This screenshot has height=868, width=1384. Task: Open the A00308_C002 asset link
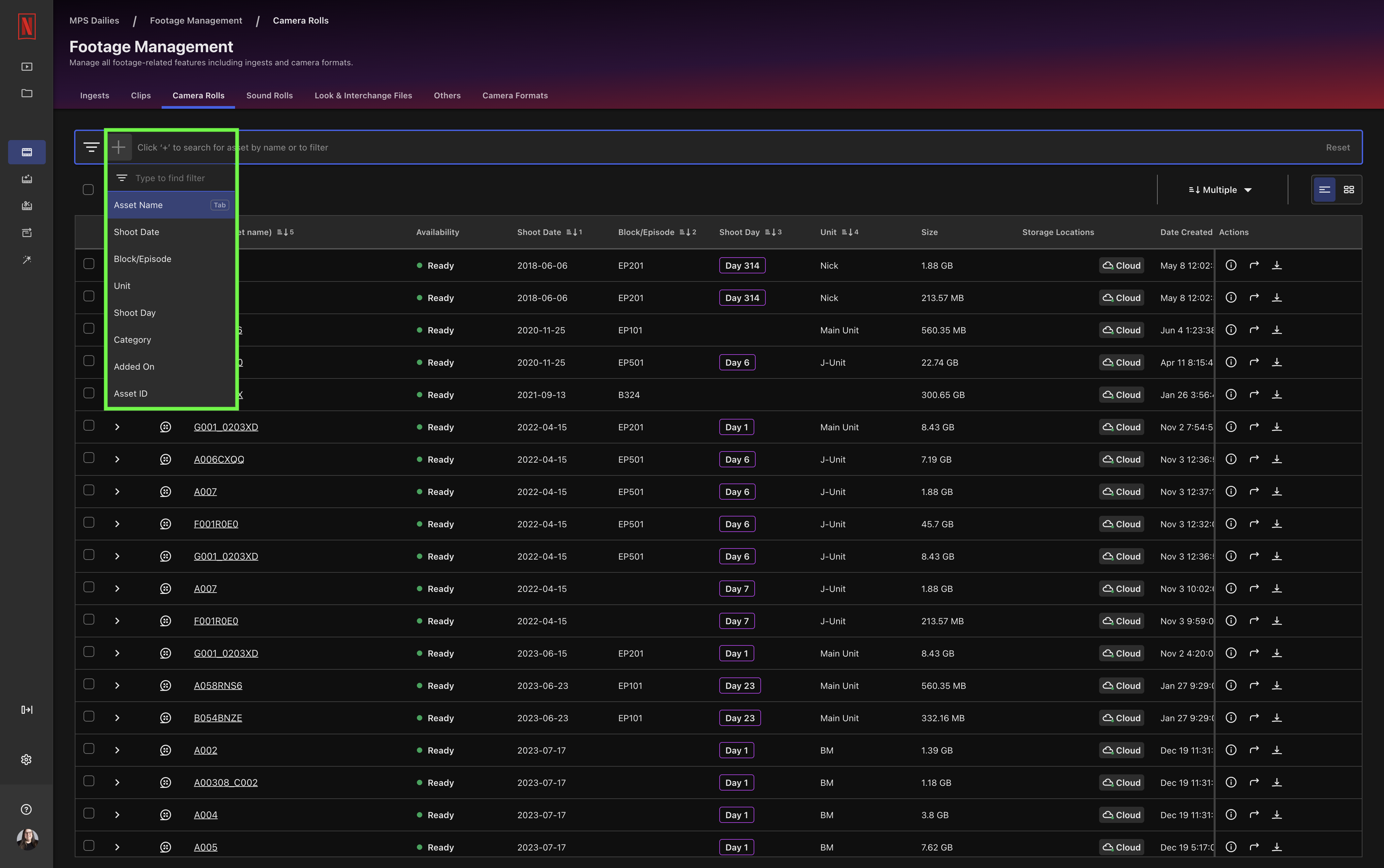pyautogui.click(x=225, y=782)
